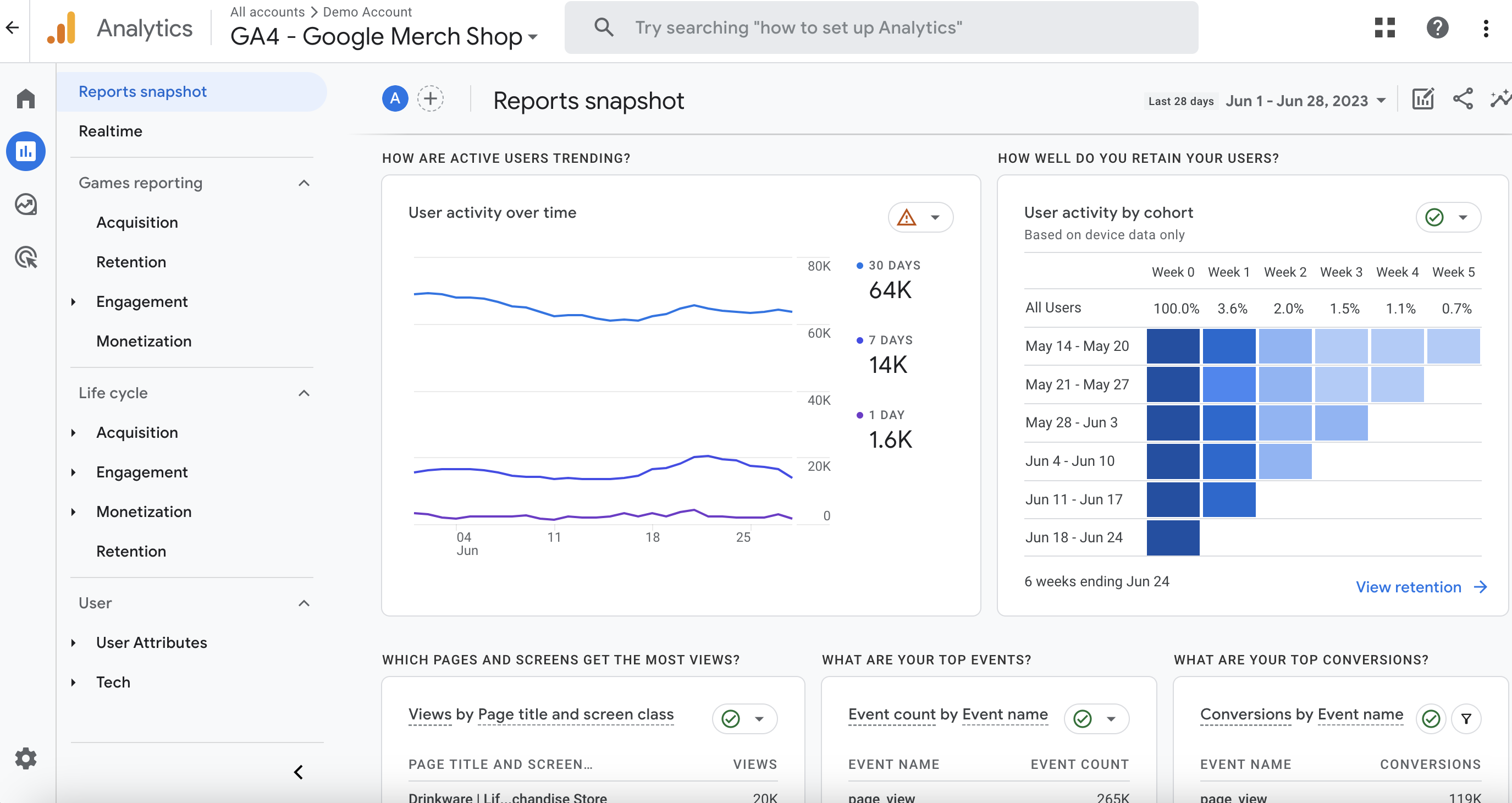Open Admin settings gear icon
The height and width of the screenshot is (803, 1512).
(26, 758)
